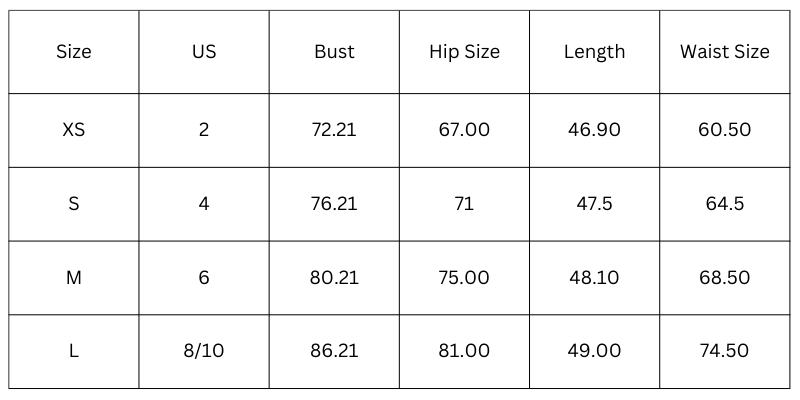Select the US column header cell
800x400 pixels.
pyautogui.click(x=204, y=52)
